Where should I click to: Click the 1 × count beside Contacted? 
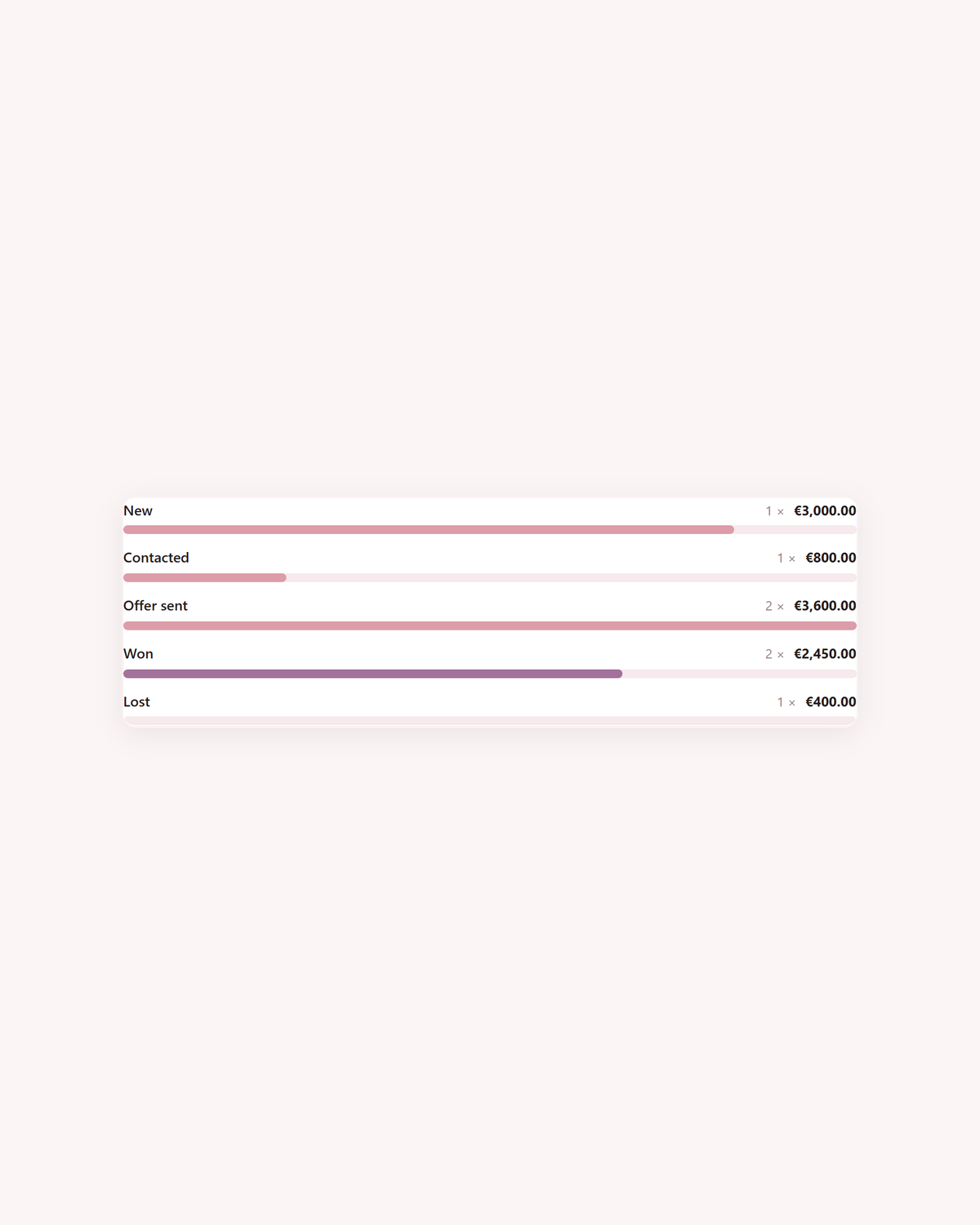[x=786, y=559]
